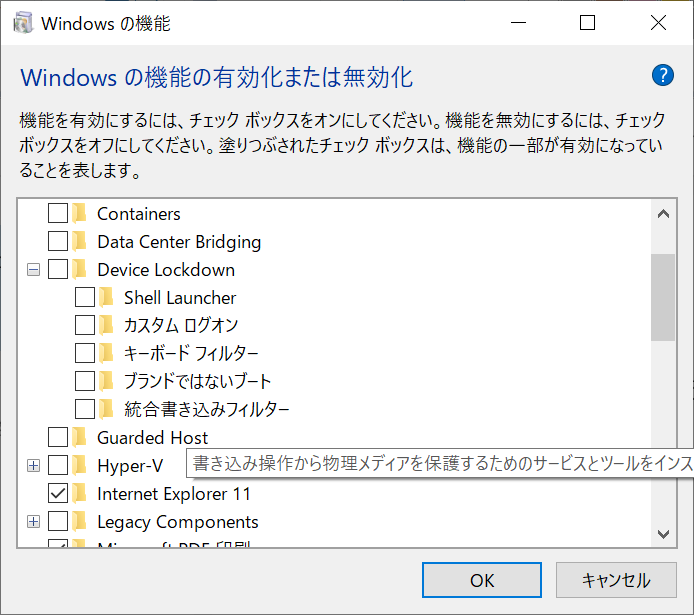Enable the Containers checkbox

click(x=58, y=213)
